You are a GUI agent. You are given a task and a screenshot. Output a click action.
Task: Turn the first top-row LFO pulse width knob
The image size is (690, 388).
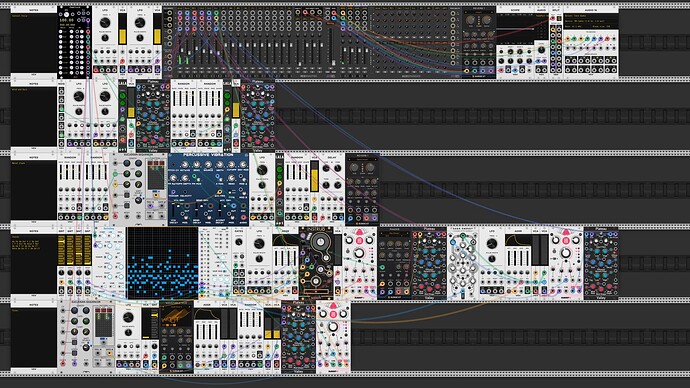pyautogui.click(x=105, y=38)
